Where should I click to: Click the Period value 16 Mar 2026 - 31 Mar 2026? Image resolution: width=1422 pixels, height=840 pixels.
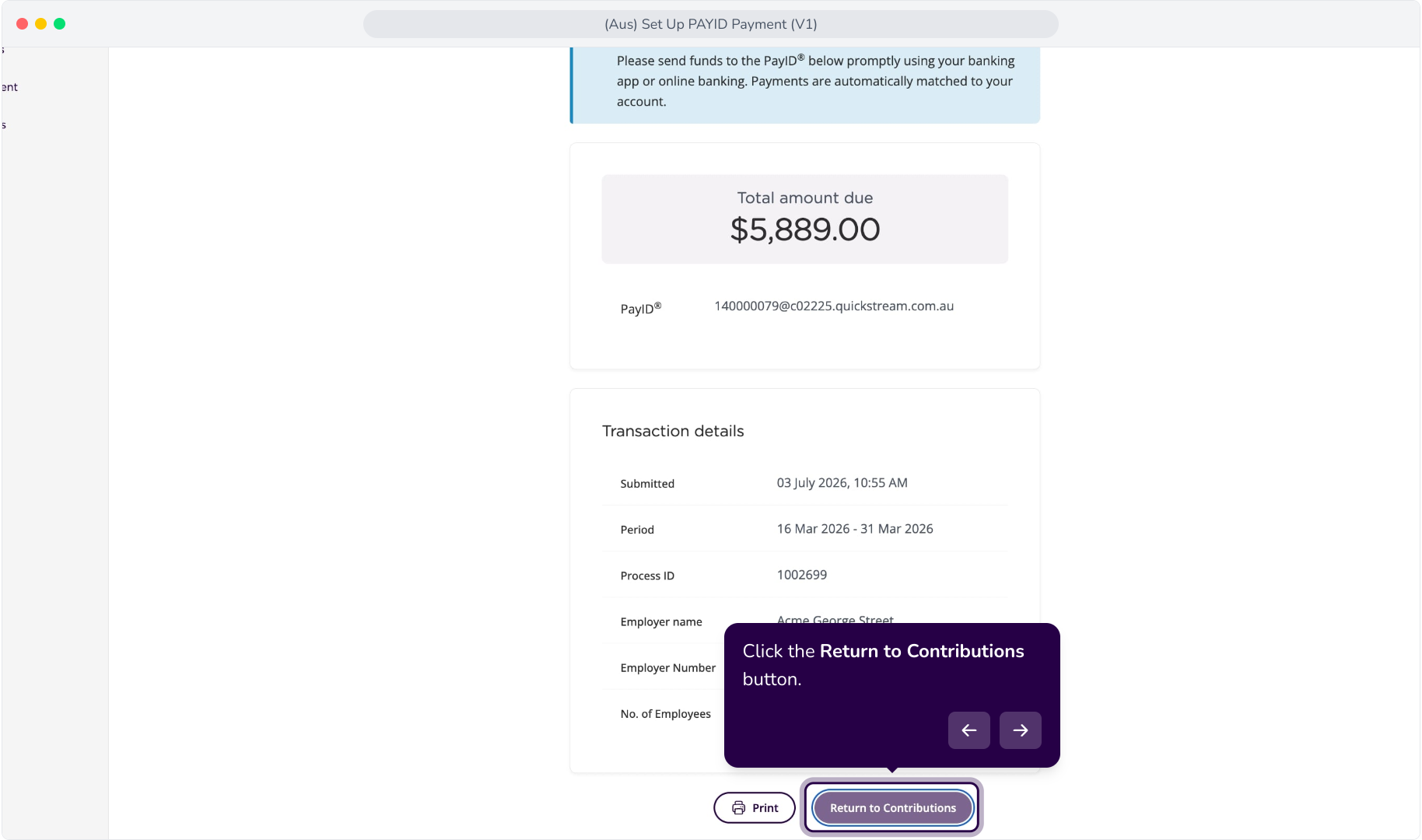(x=854, y=529)
